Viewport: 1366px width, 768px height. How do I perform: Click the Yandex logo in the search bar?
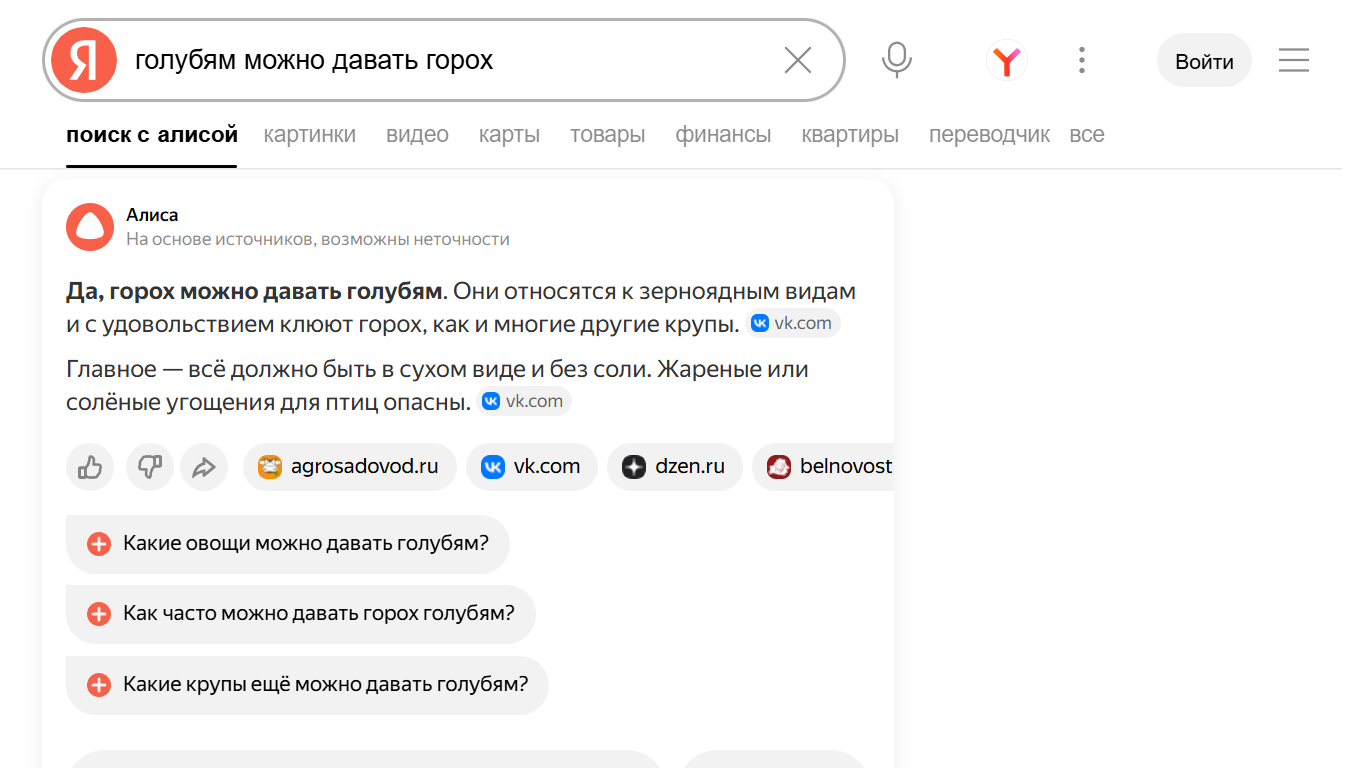pos(84,61)
